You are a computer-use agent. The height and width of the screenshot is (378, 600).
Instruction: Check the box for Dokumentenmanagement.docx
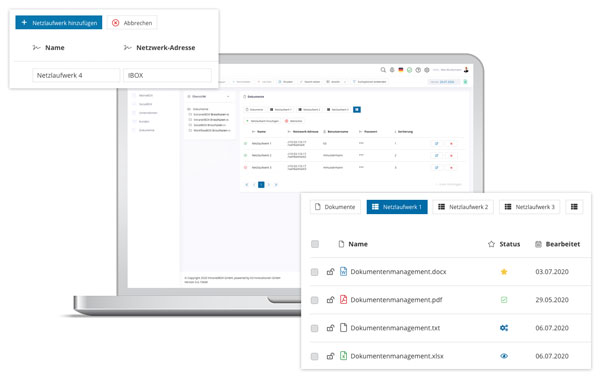[x=315, y=272]
